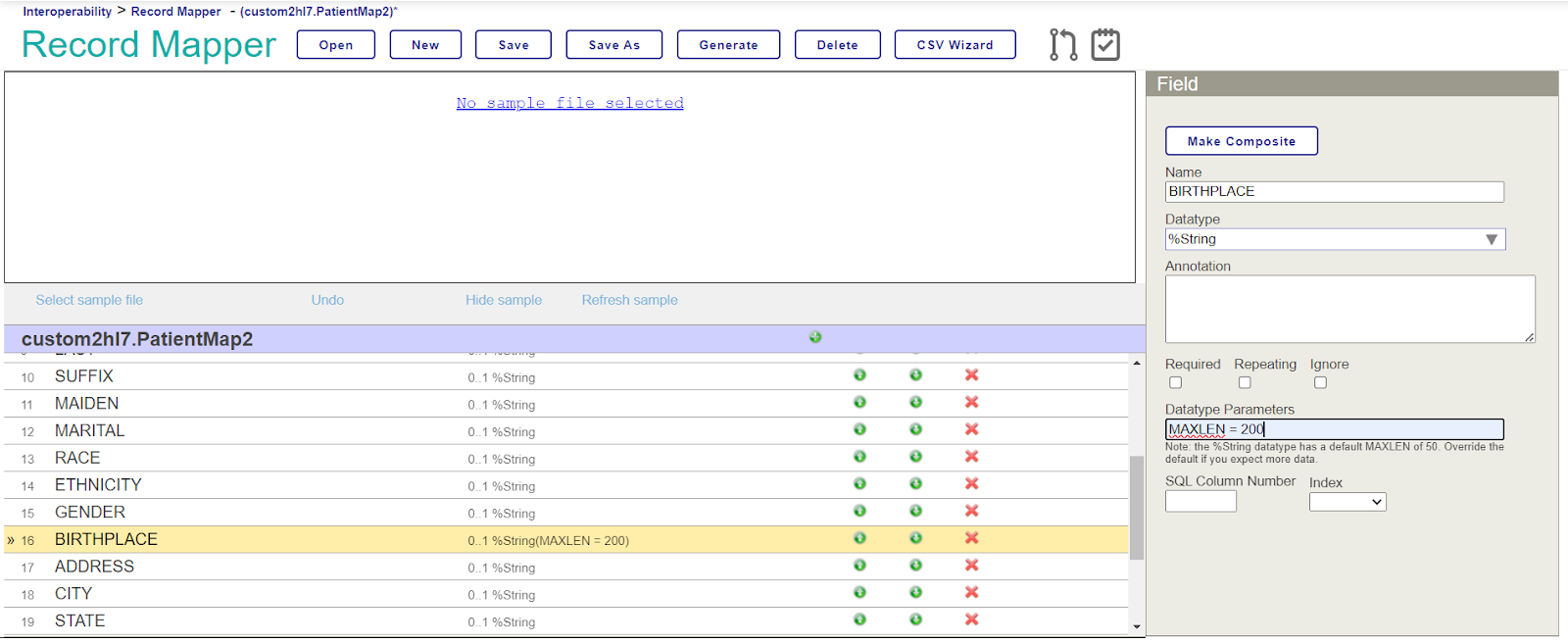Move the ADDRESS field up
This screenshot has height=643, width=1568.
tap(859, 565)
